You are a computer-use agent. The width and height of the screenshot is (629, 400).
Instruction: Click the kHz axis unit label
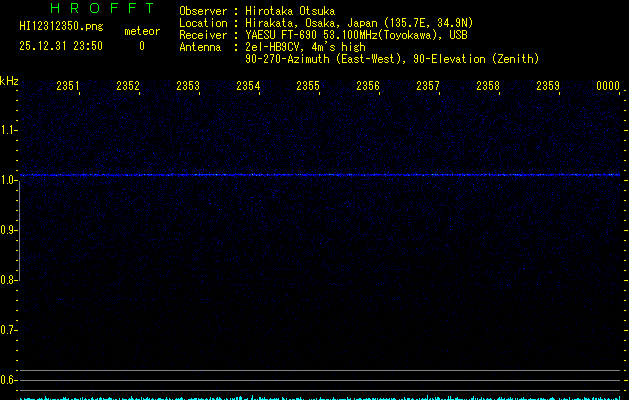pos(9,81)
